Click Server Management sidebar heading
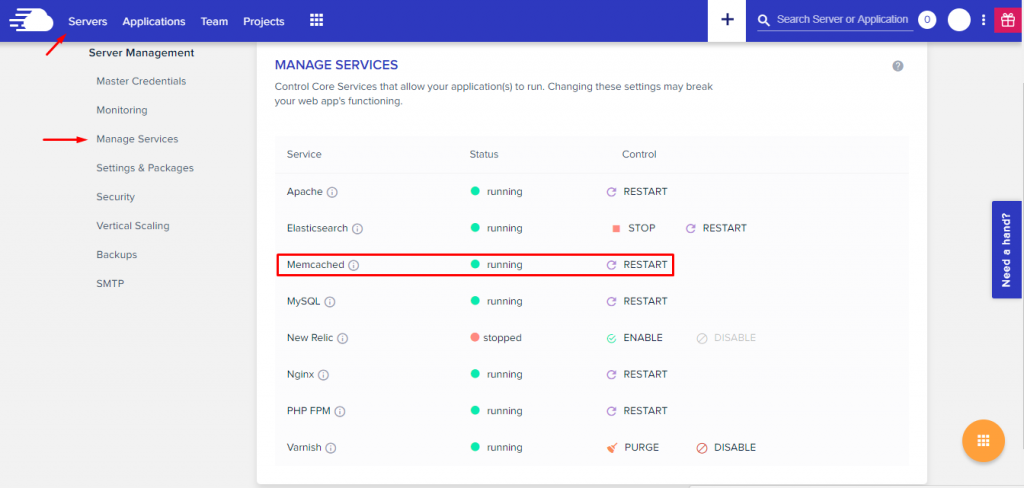Screen dimensions: 1024x488 pos(142,52)
